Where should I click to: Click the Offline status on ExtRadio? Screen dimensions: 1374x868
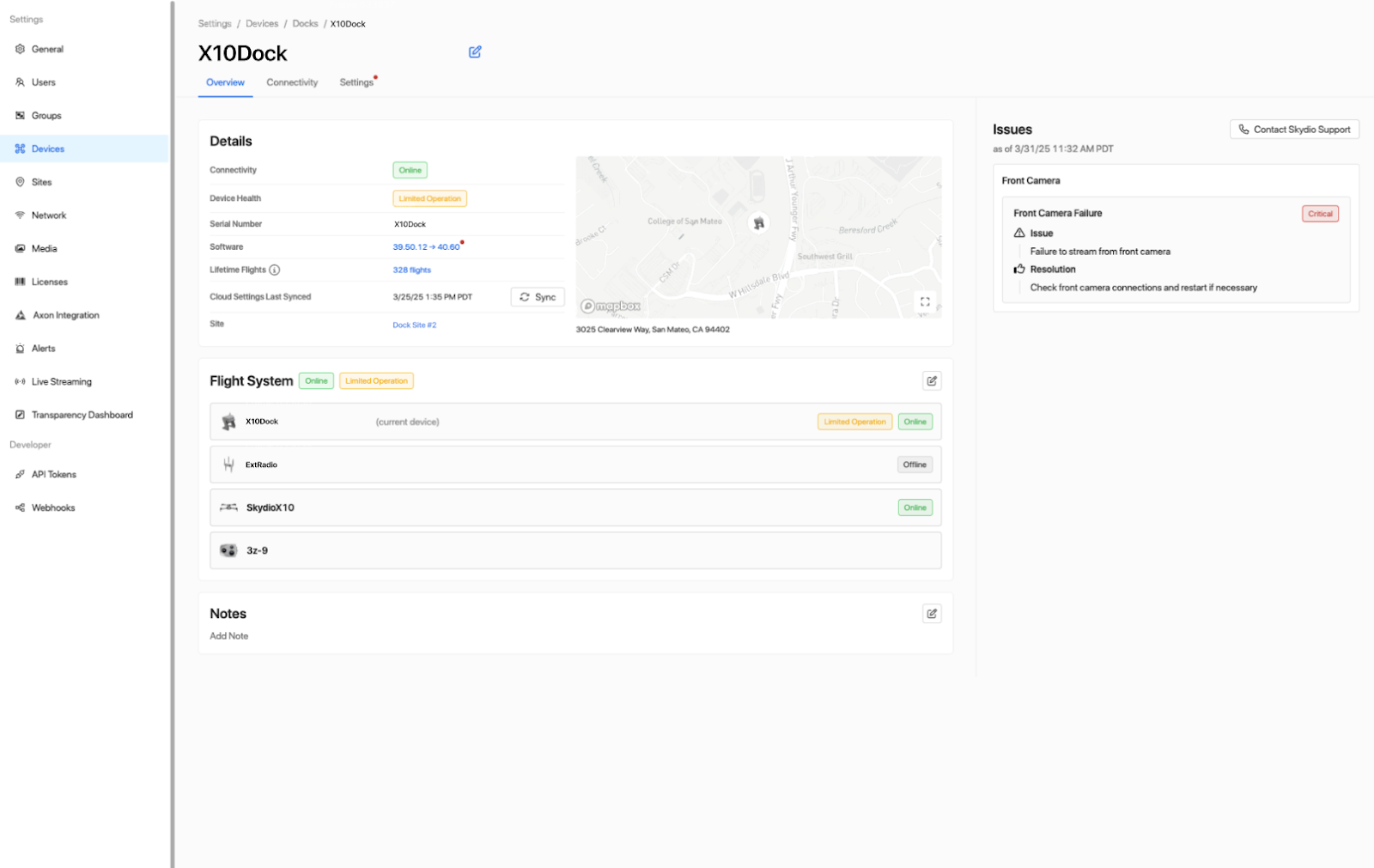[x=915, y=464]
